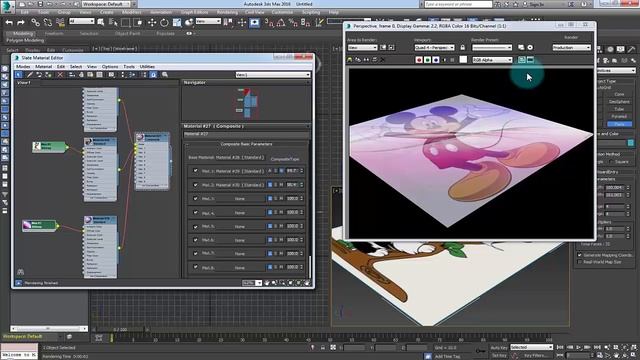
Task: Open the Environment and Effects round icon
Action: click(530, 47)
